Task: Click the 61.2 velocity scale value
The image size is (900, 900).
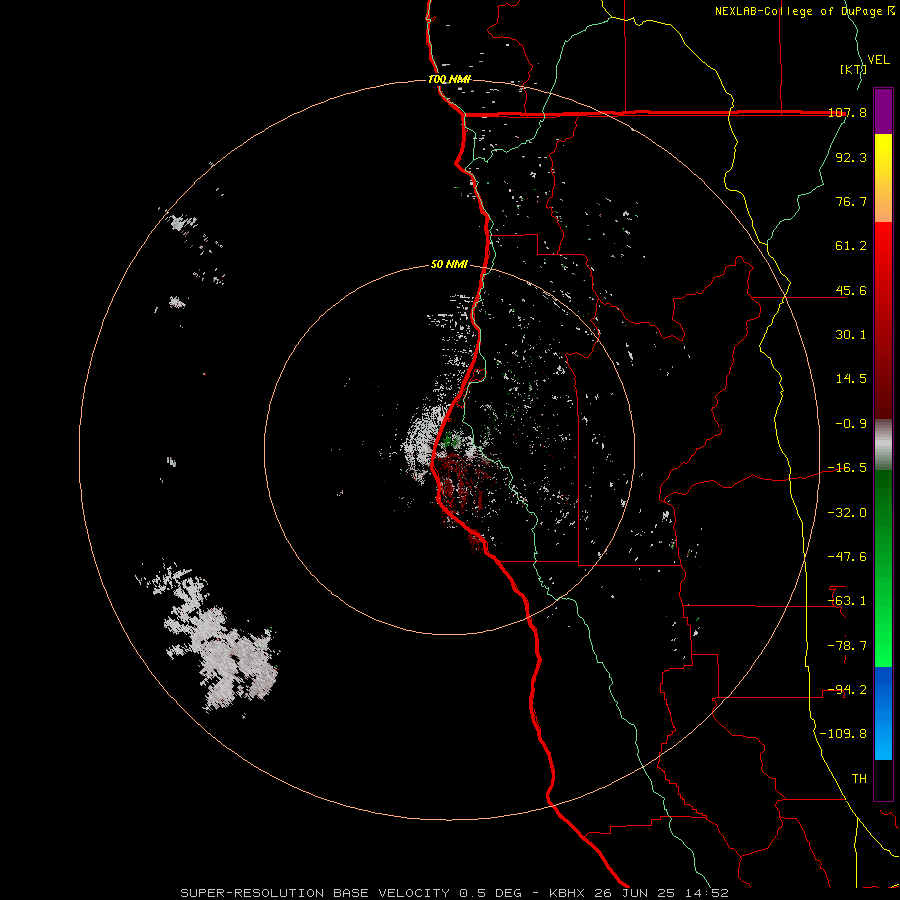Action: click(851, 246)
